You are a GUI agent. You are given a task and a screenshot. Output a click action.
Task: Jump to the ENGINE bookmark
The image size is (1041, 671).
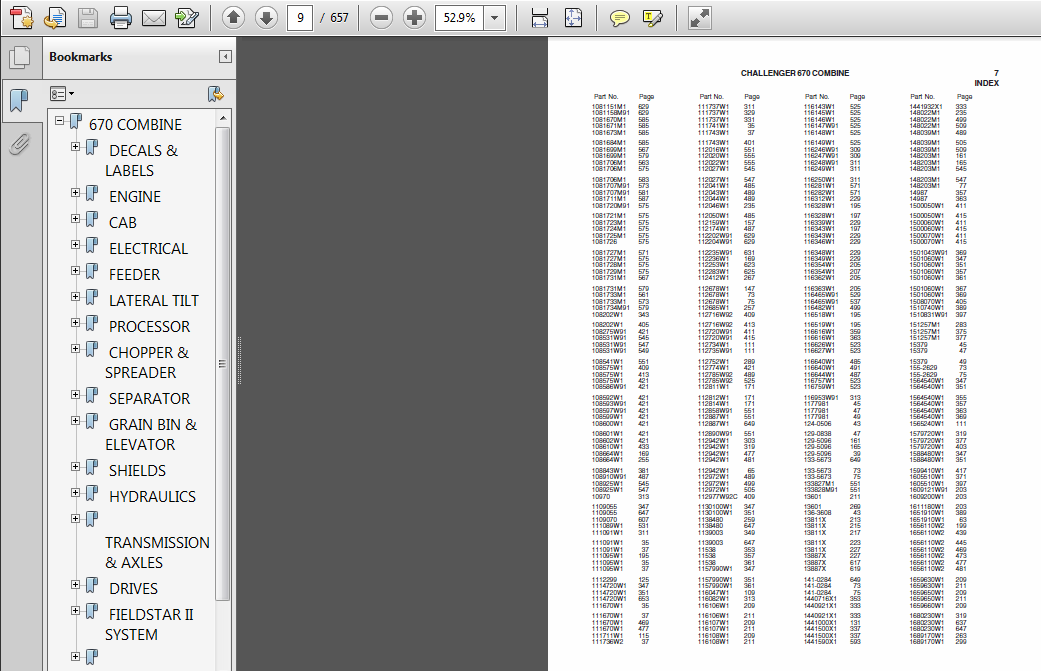pyautogui.click(x=135, y=196)
